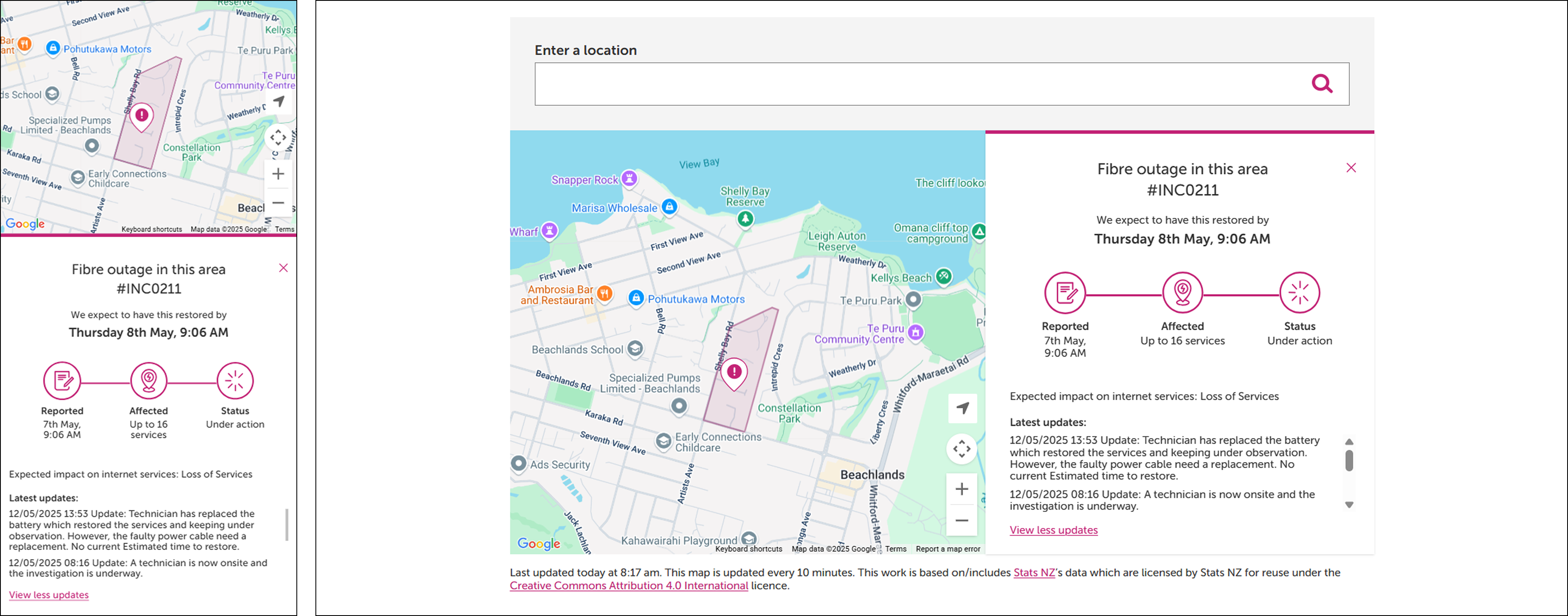Click the Enter a location input field
Viewport: 1568px width, 616px height.
[x=941, y=84]
